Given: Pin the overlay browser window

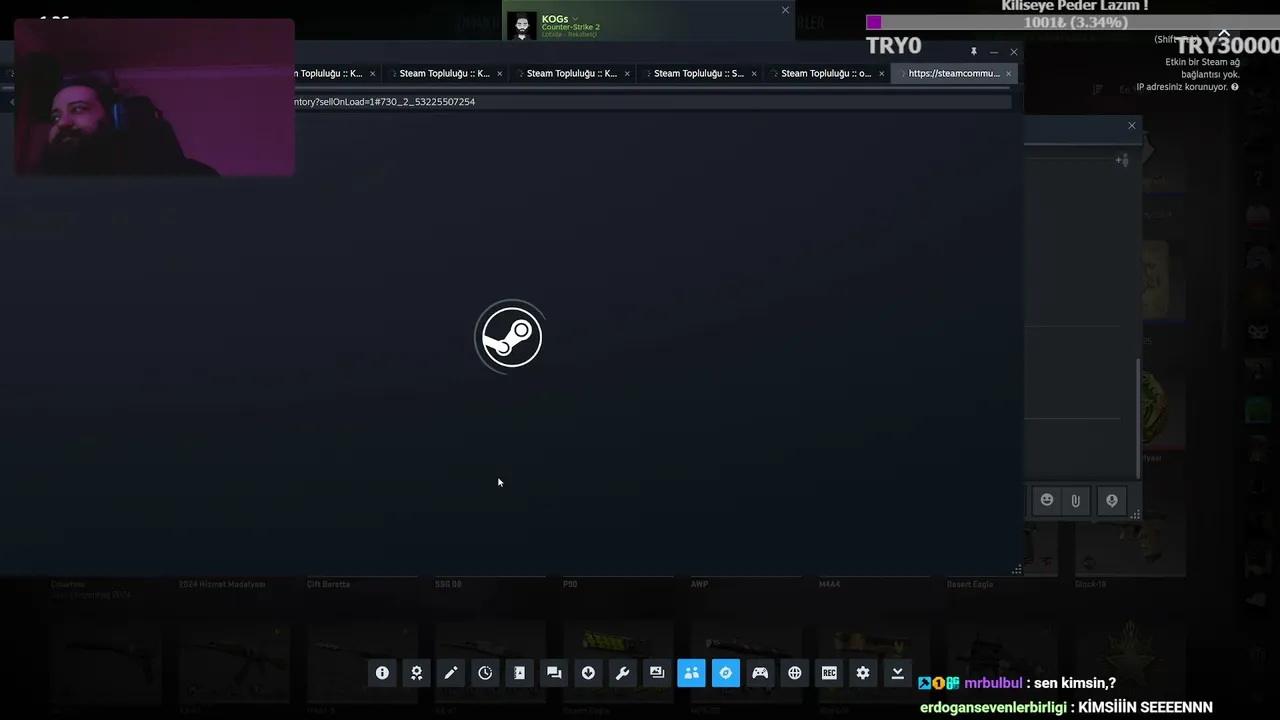Looking at the screenshot, I should point(973,52).
